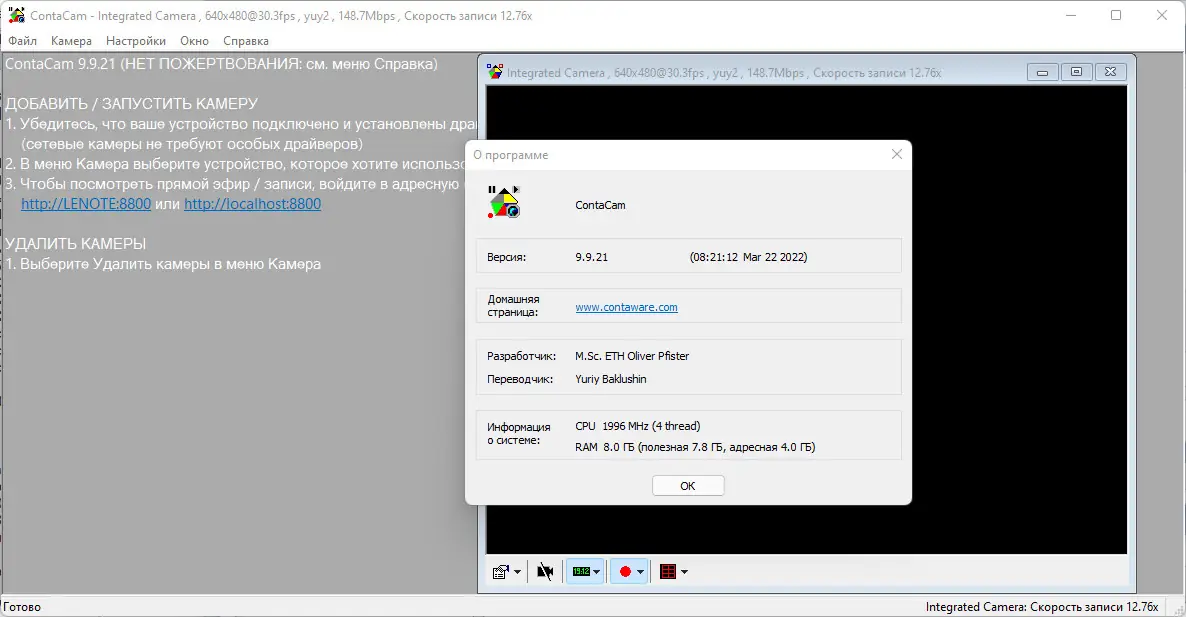
Task: Open the http://LENOTE:8800 link
Action: pos(86,204)
